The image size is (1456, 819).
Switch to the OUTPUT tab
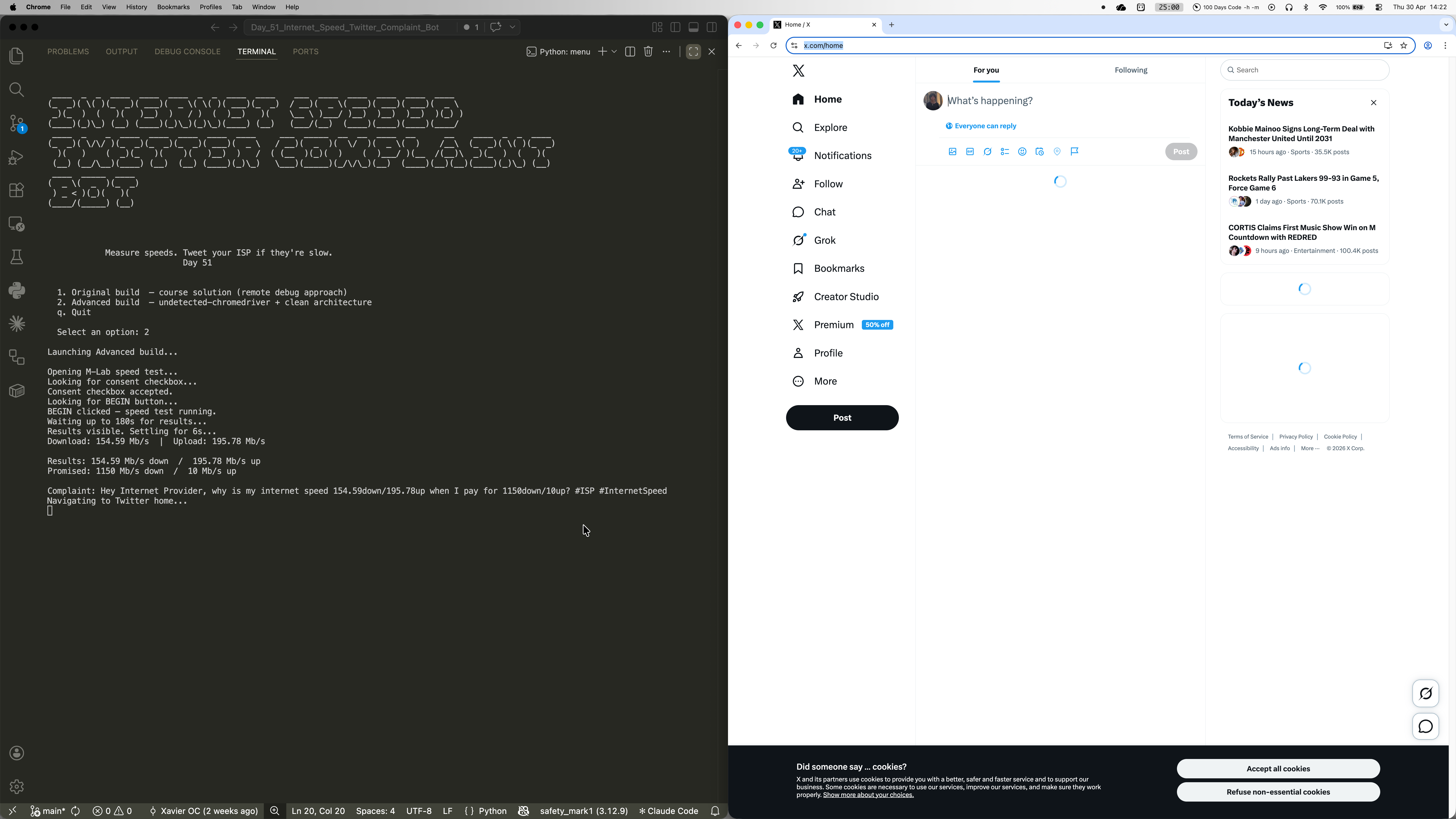[x=121, y=52]
